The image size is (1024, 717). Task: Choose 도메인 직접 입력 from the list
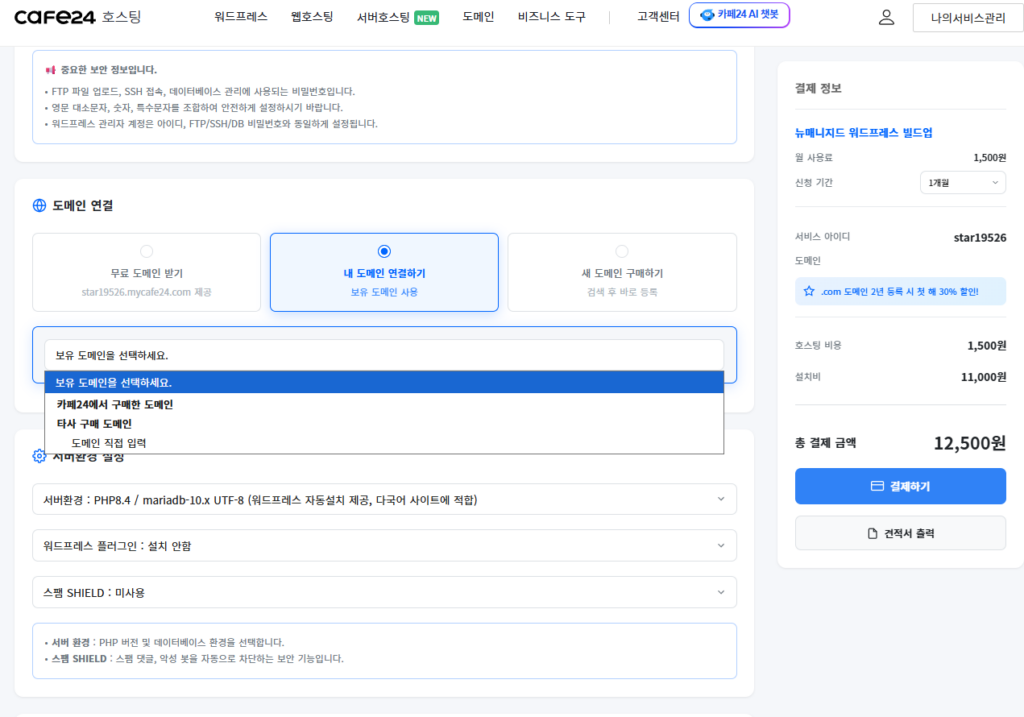click(109, 443)
